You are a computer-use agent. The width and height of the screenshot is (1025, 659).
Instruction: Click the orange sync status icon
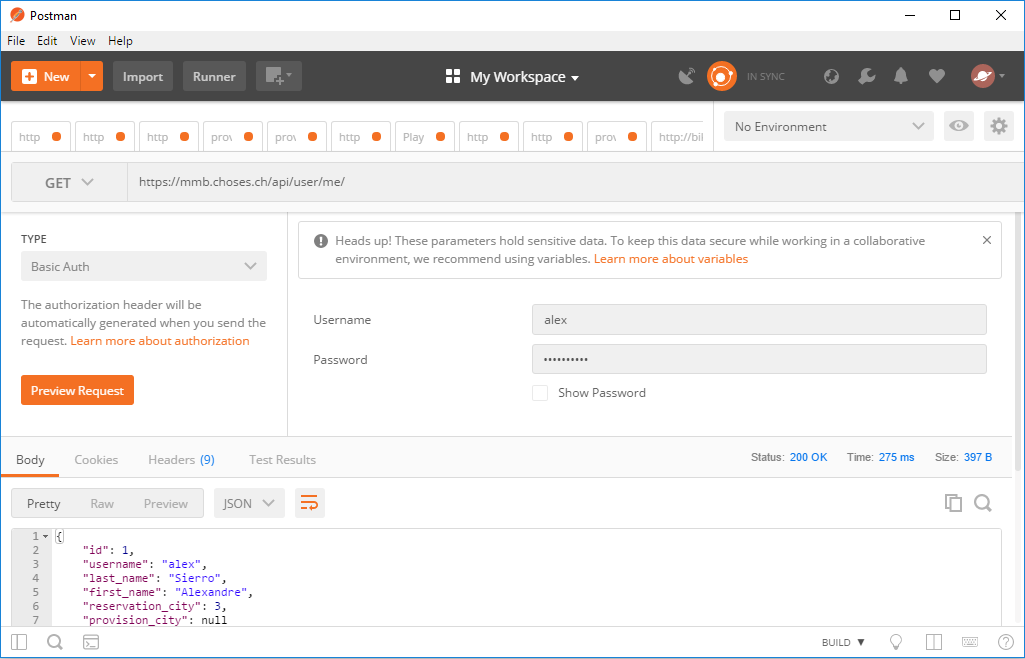722,76
